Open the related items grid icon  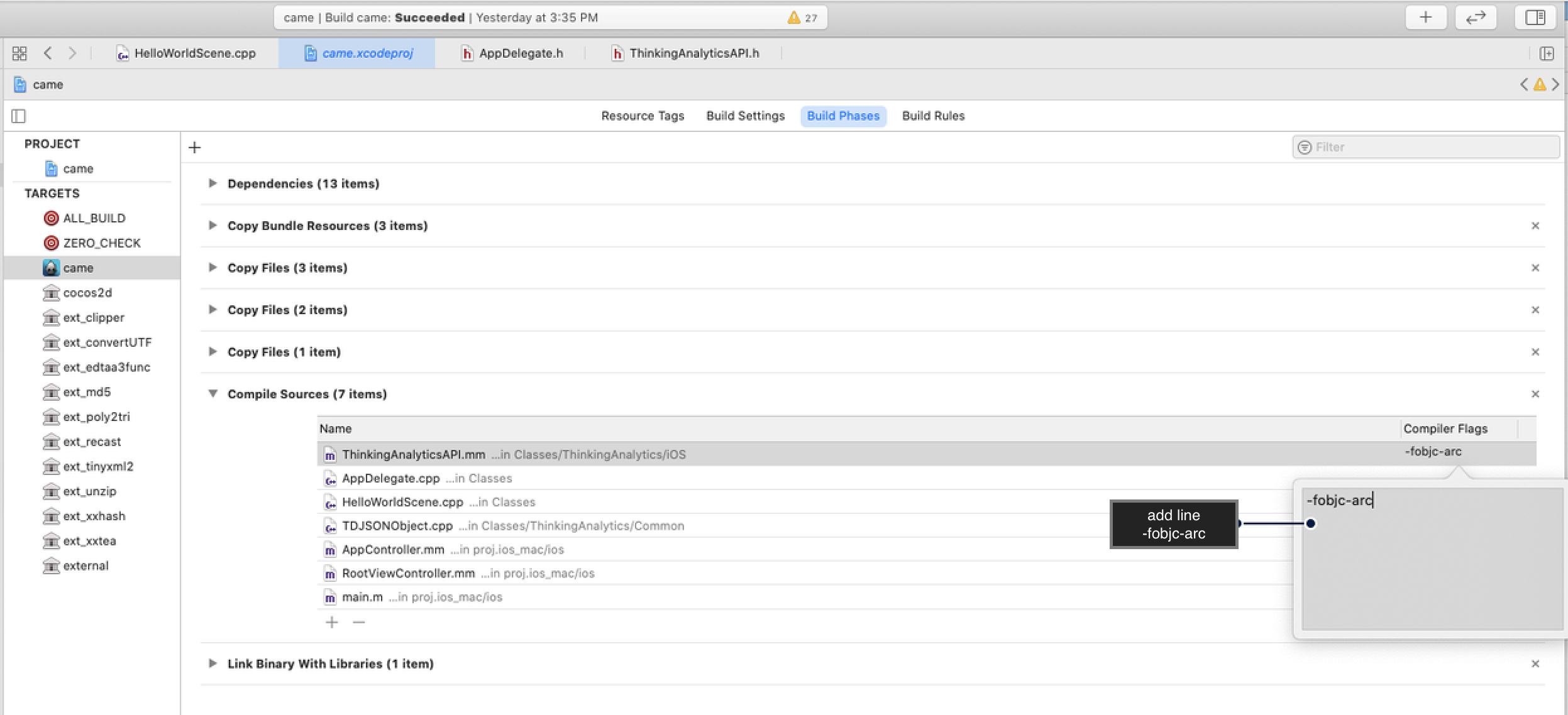pyautogui.click(x=19, y=53)
